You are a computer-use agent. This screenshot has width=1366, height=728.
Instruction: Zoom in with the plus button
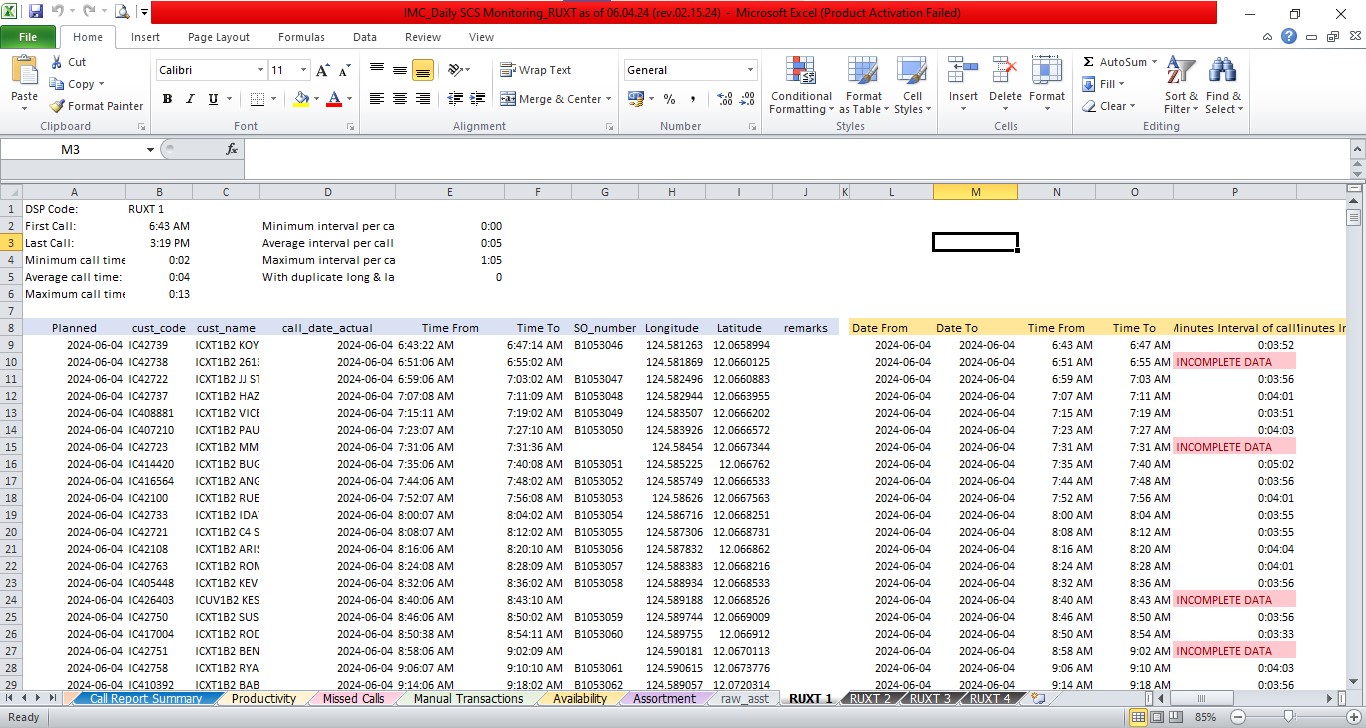1352,717
